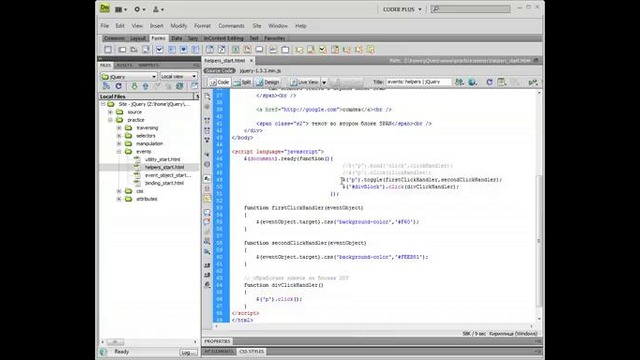Switch to Split view
640x360 pixels.
tap(242, 82)
